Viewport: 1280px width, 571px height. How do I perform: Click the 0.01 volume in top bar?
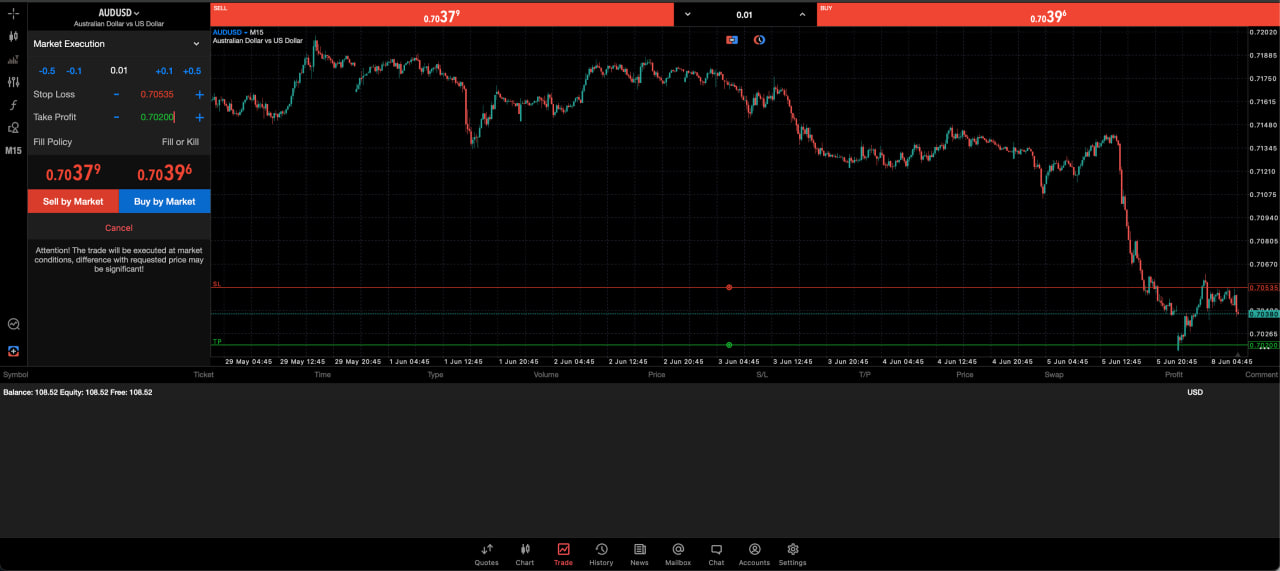744,15
